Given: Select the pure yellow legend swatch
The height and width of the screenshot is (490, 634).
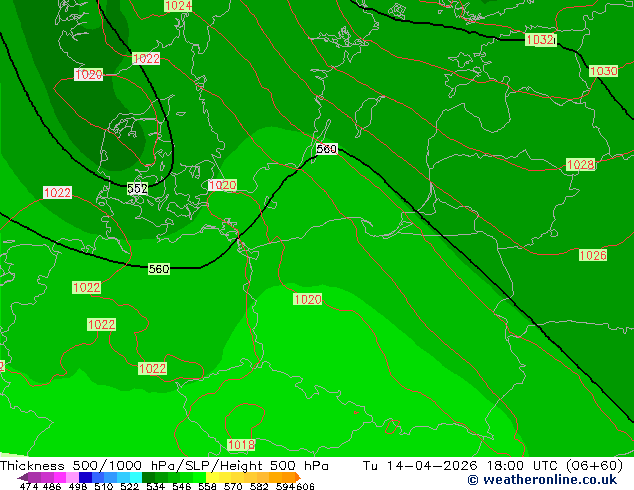Looking at the screenshot, I should coord(212,477).
